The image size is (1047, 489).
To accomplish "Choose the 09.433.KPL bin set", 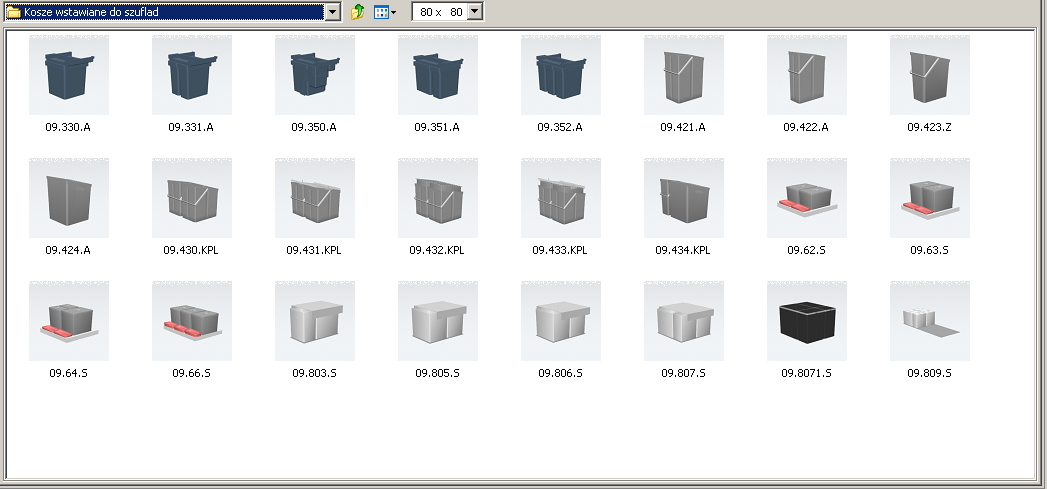I will point(560,198).
